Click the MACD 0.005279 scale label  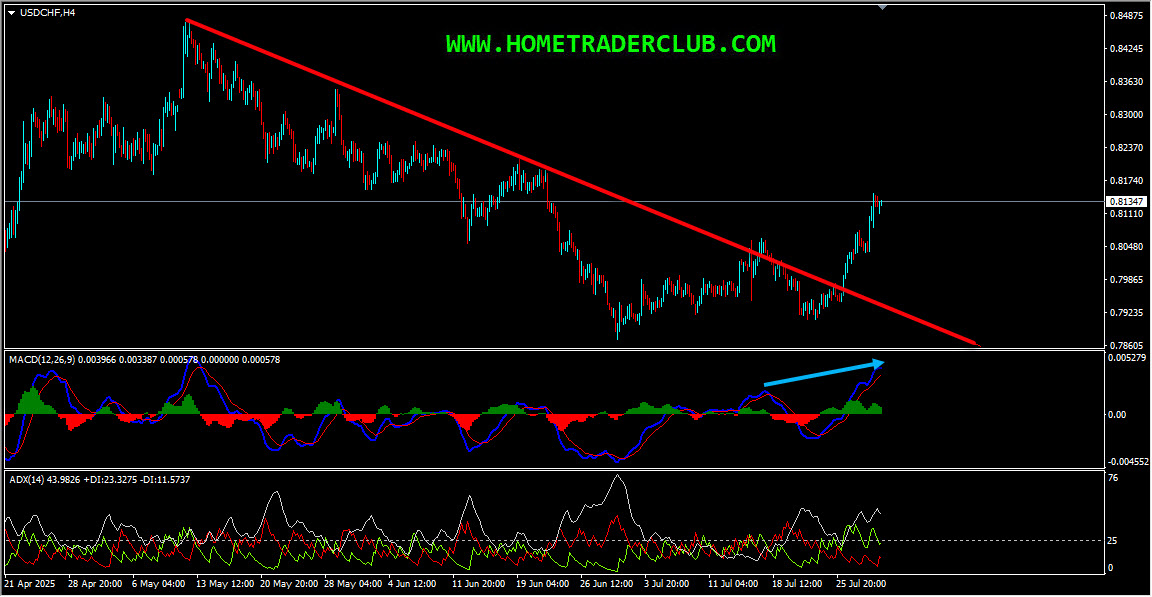pyautogui.click(x=1127, y=358)
